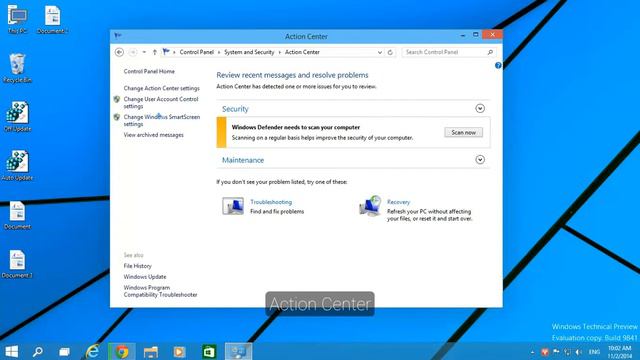640x360 pixels.
Task: Click the search magnifier in Control Panel box
Action: [x=490, y=52]
